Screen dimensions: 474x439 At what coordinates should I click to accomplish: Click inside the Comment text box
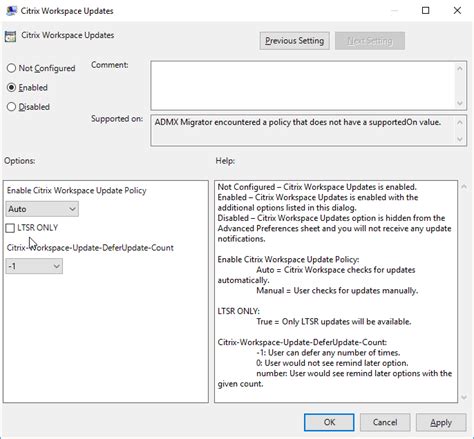pyautogui.click(x=303, y=85)
